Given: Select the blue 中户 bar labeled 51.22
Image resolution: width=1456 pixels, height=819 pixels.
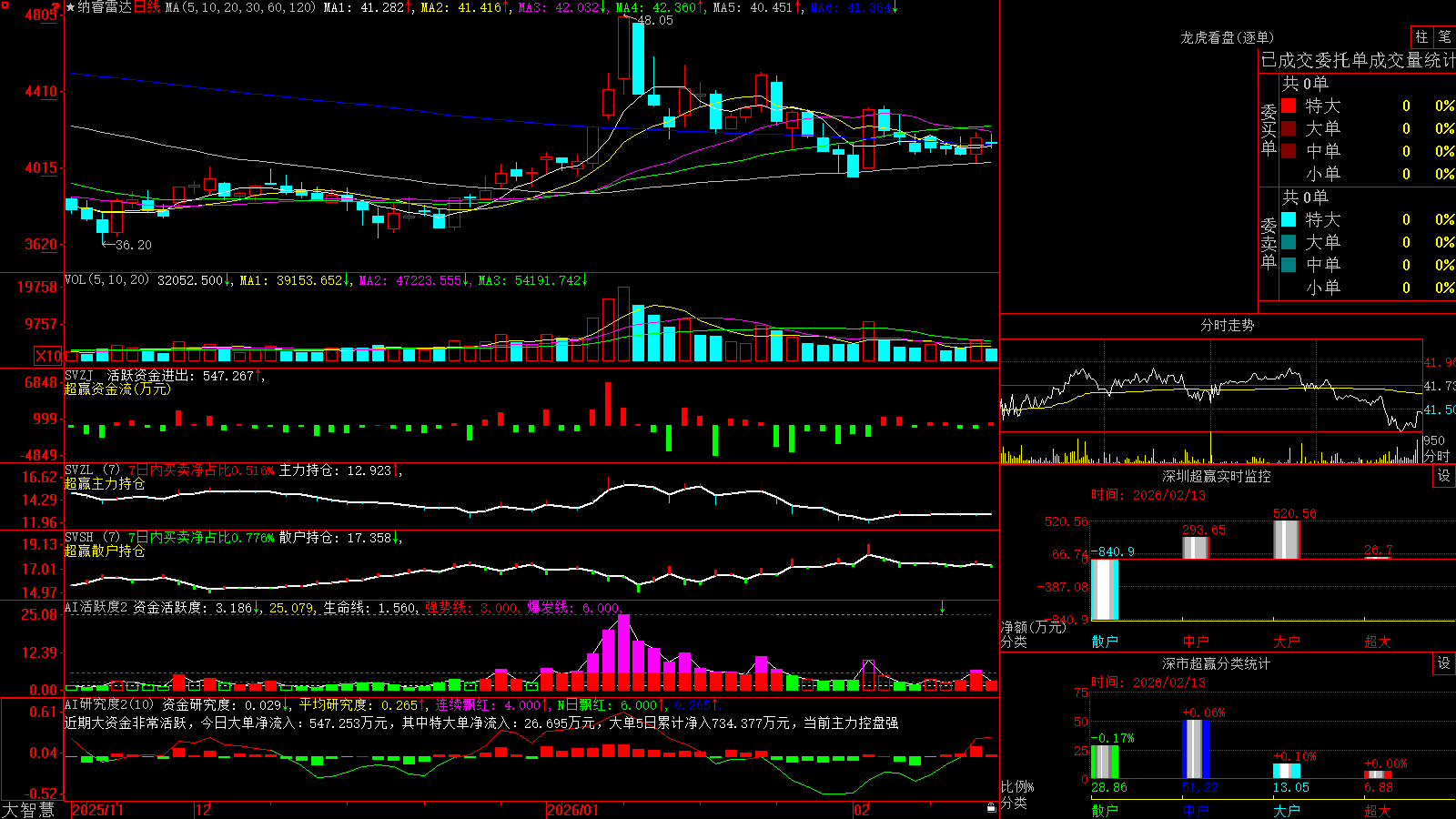Looking at the screenshot, I should pos(1196,749).
